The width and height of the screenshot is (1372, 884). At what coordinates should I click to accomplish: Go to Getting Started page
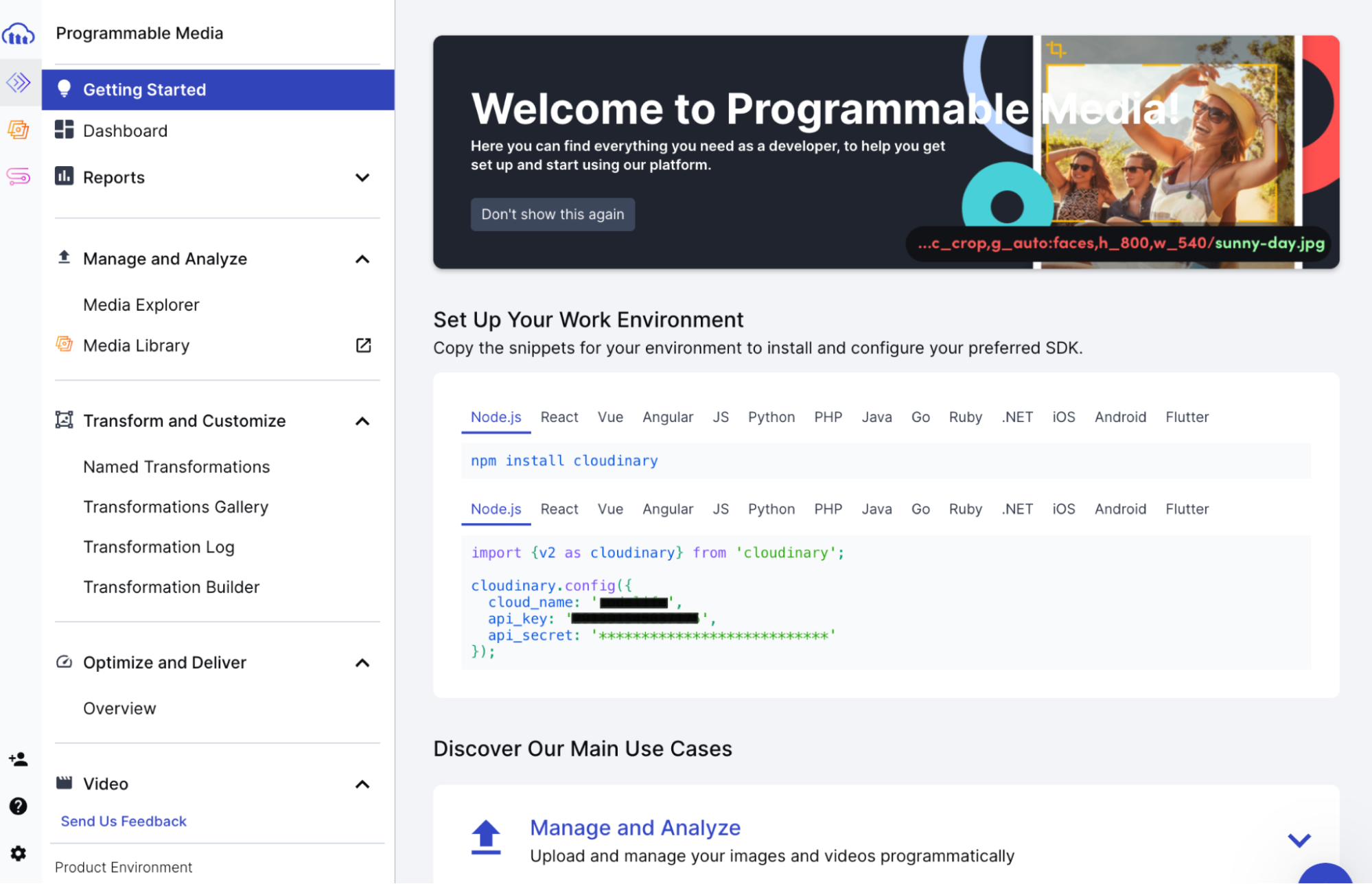pyautogui.click(x=218, y=89)
